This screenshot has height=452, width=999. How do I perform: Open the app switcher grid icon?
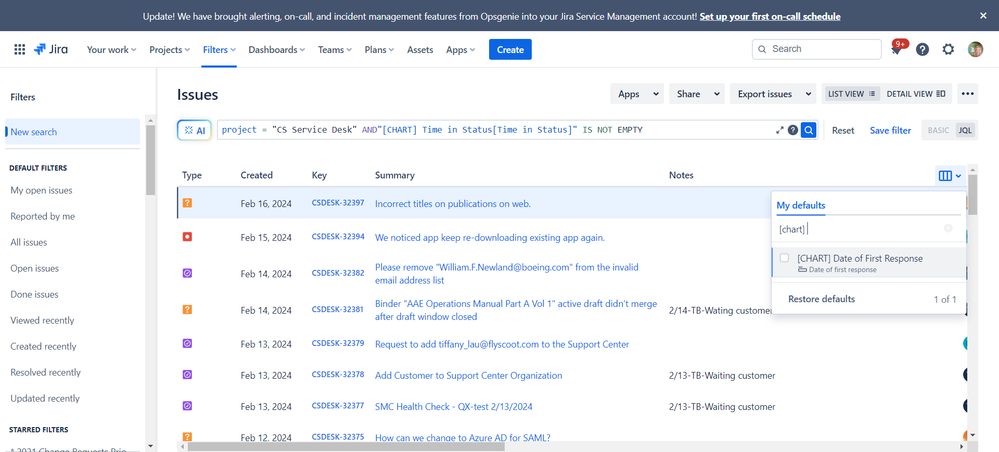[19, 49]
